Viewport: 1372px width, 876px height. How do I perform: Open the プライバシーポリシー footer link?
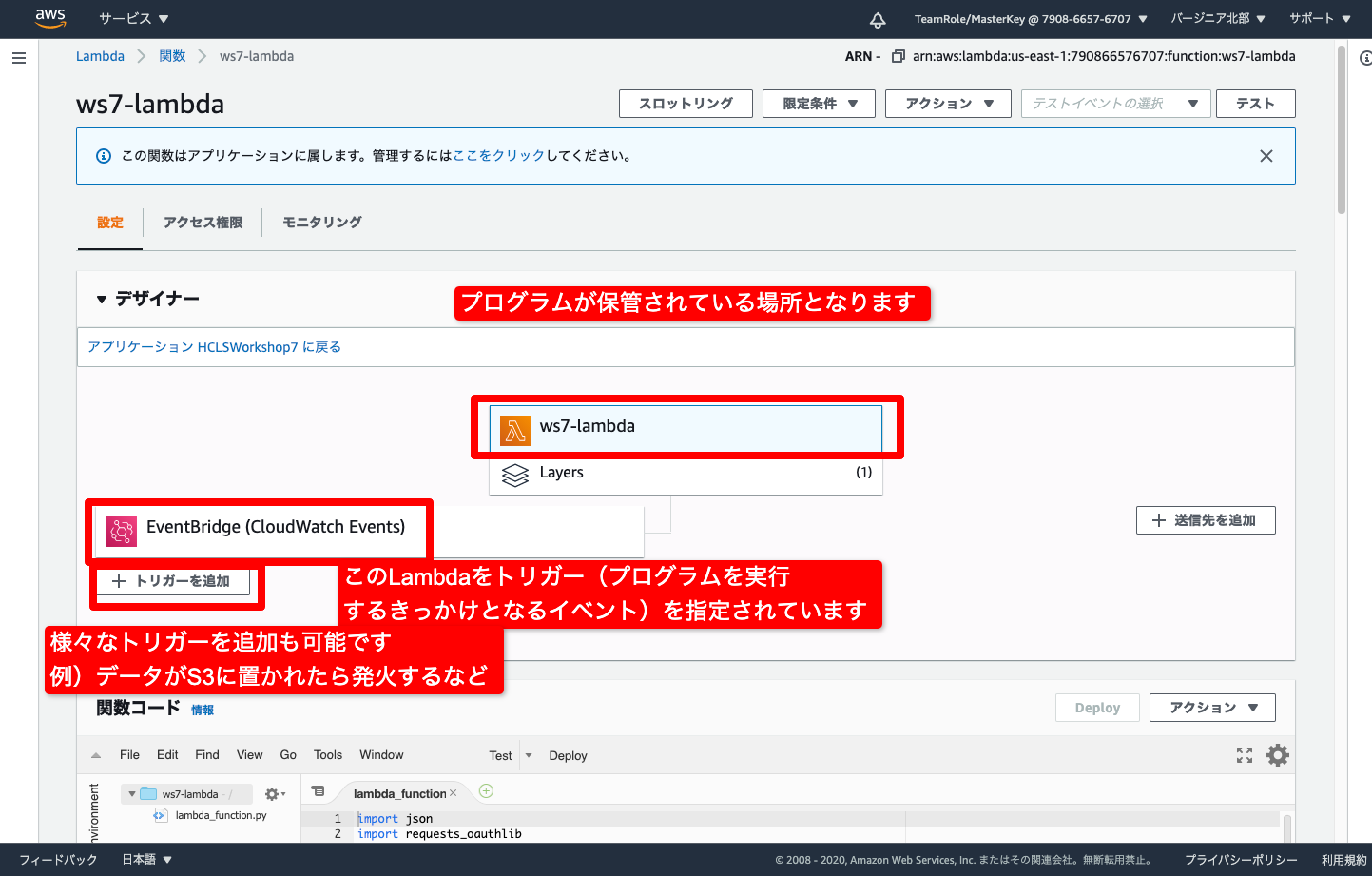[x=1241, y=860]
